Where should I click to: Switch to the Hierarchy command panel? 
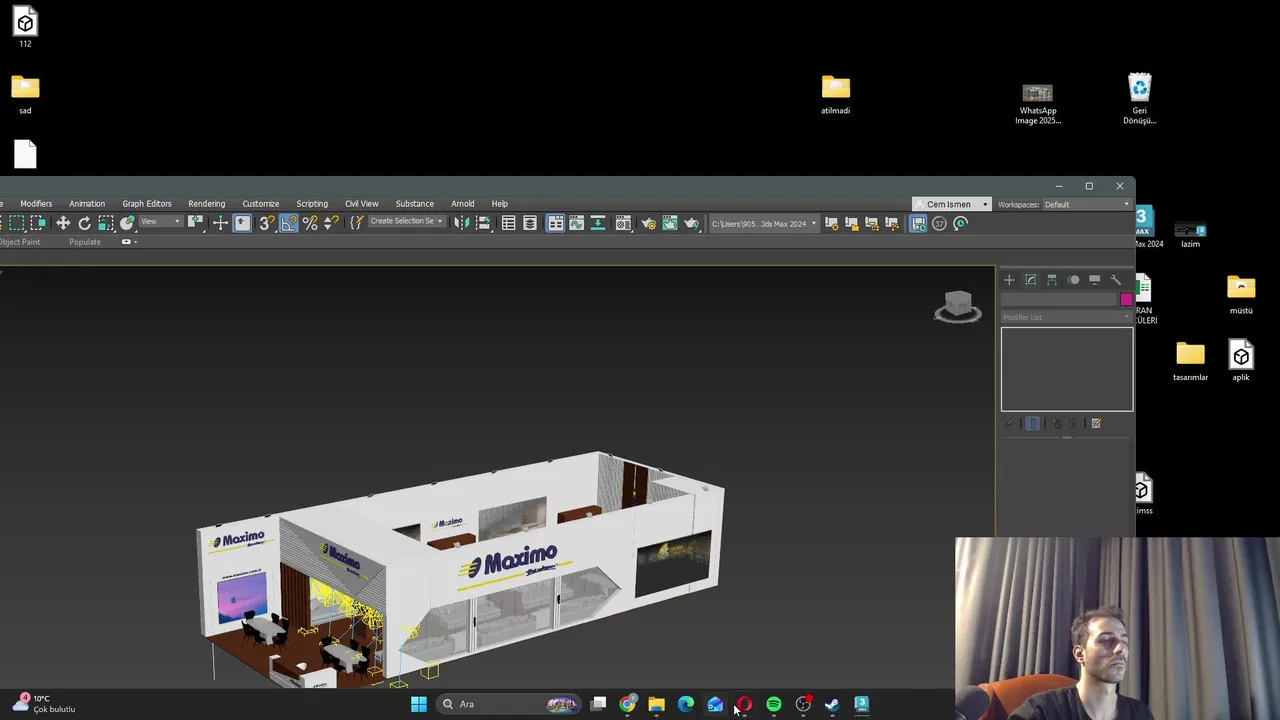tap(1052, 280)
